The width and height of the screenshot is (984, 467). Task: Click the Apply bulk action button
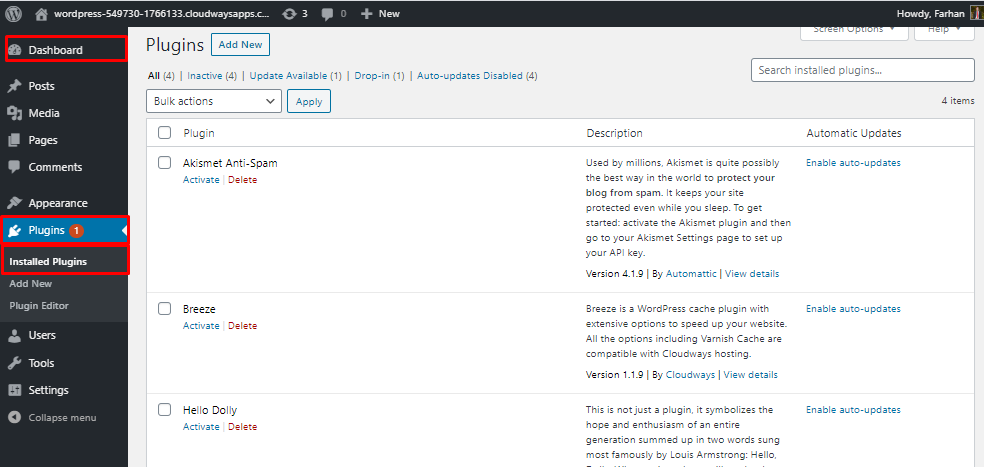(309, 101)
